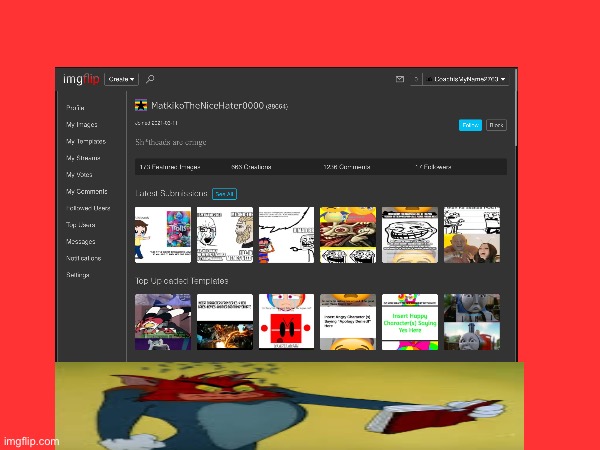
Task: Open the Trolls movie submission thumbnail
Action: 163,235
